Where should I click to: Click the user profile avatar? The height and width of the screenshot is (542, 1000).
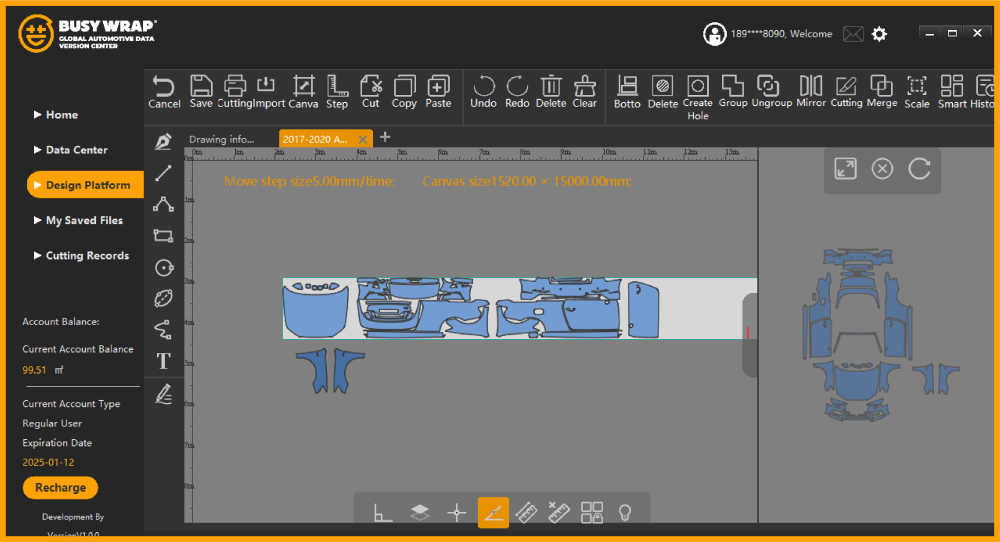(714, 34)
